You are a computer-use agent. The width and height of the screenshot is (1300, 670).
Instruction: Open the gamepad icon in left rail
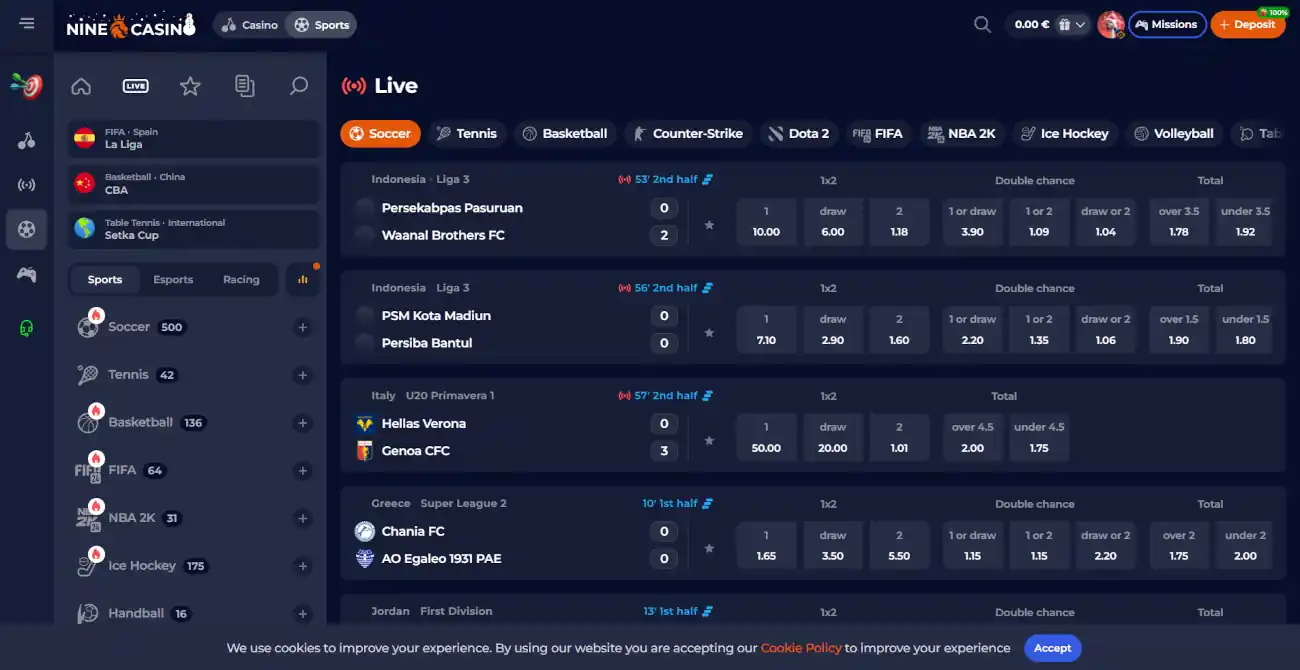27,275
